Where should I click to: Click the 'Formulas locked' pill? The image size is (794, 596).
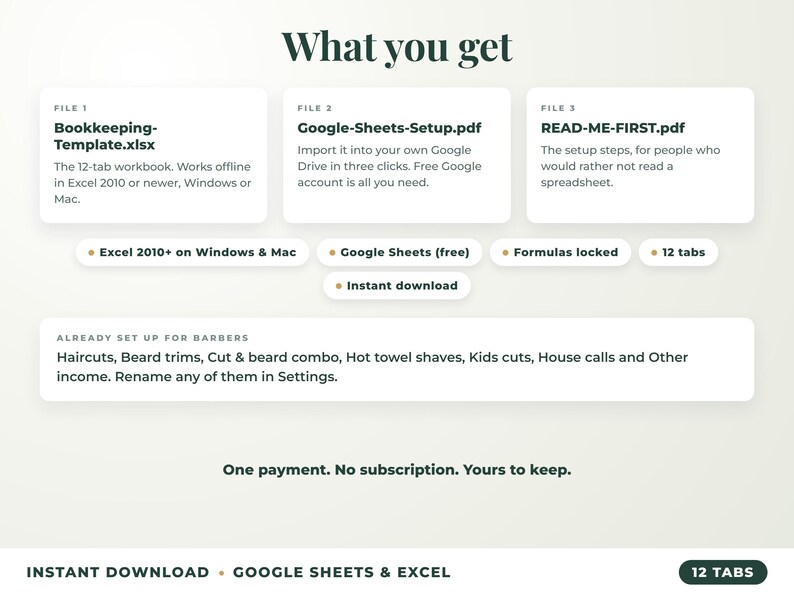(x=561, y=252)
